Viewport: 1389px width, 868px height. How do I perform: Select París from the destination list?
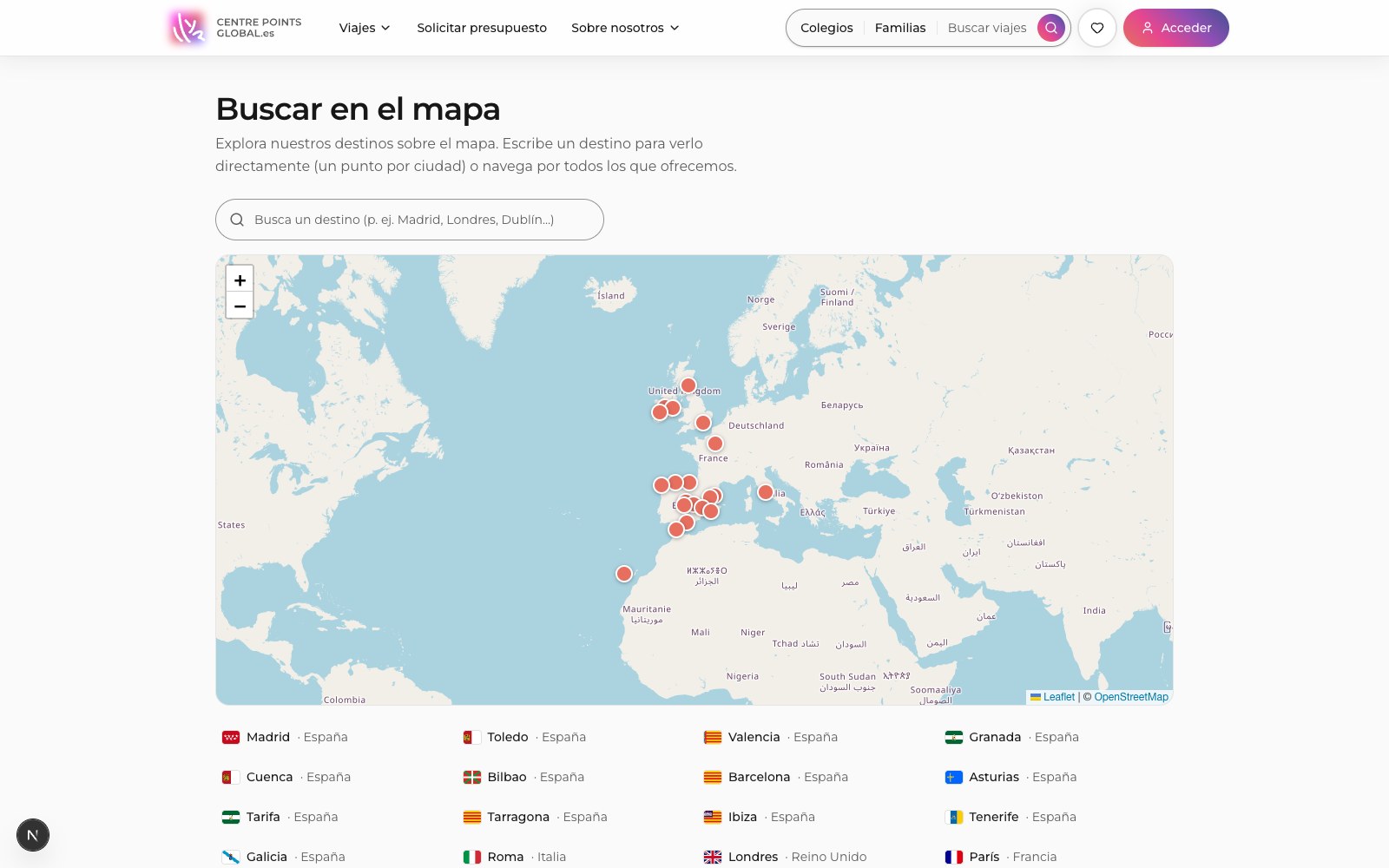1001,857
